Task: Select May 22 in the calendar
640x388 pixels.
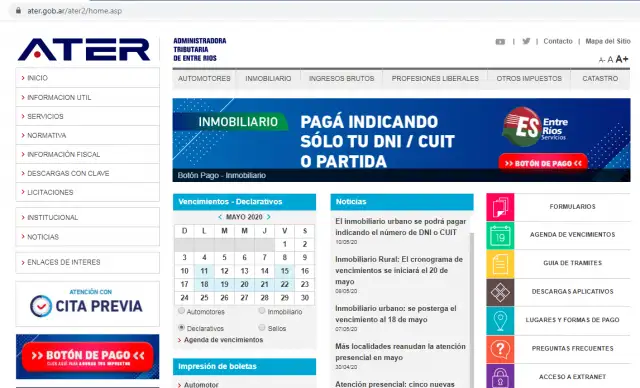Action: [x=284, y=284]
